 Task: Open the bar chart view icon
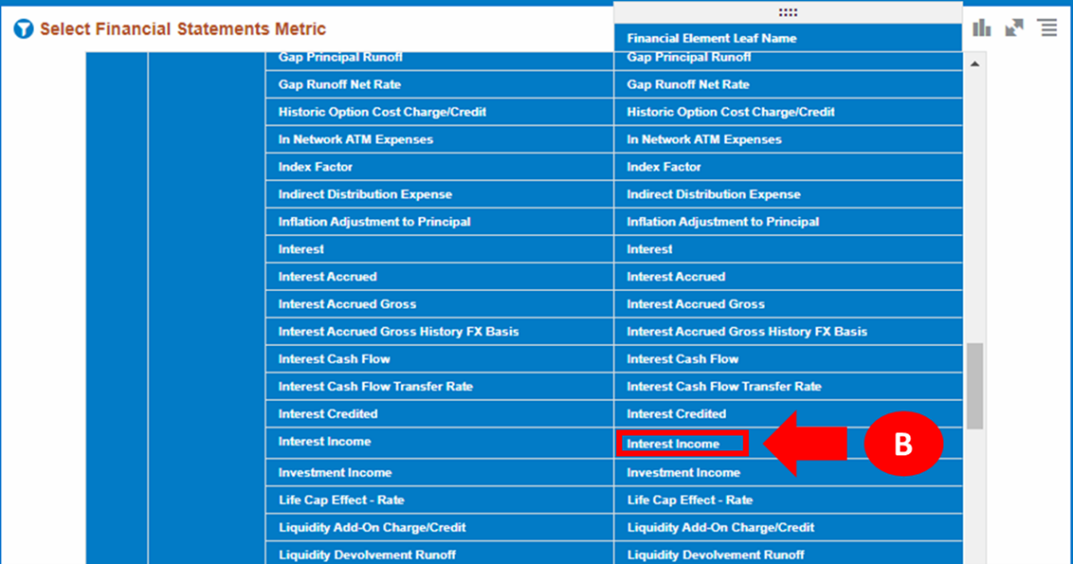coord(982,28)
